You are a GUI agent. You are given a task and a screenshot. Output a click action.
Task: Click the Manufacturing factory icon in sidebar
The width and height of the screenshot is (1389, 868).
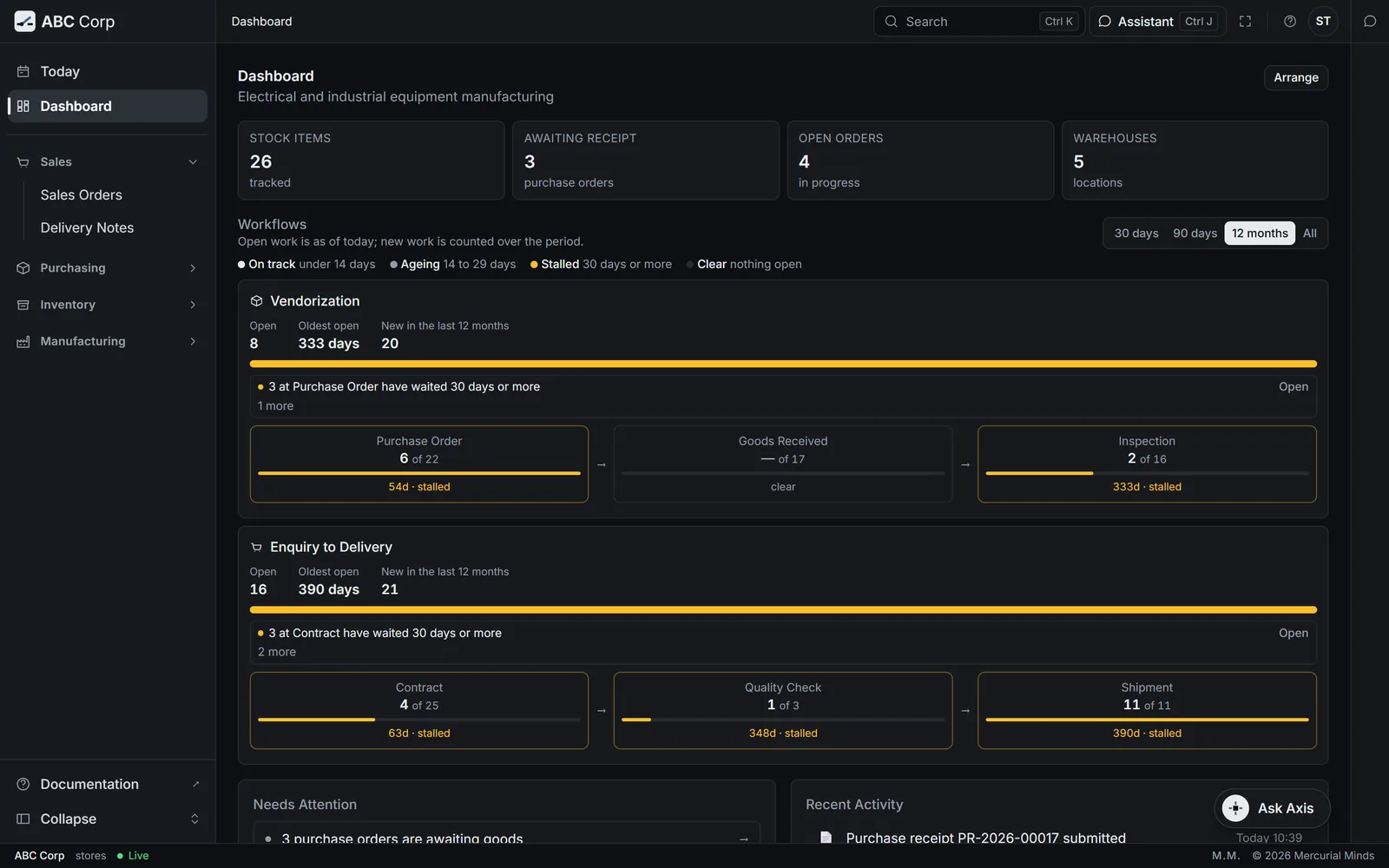pyautogui.click(x=23, y=342)
